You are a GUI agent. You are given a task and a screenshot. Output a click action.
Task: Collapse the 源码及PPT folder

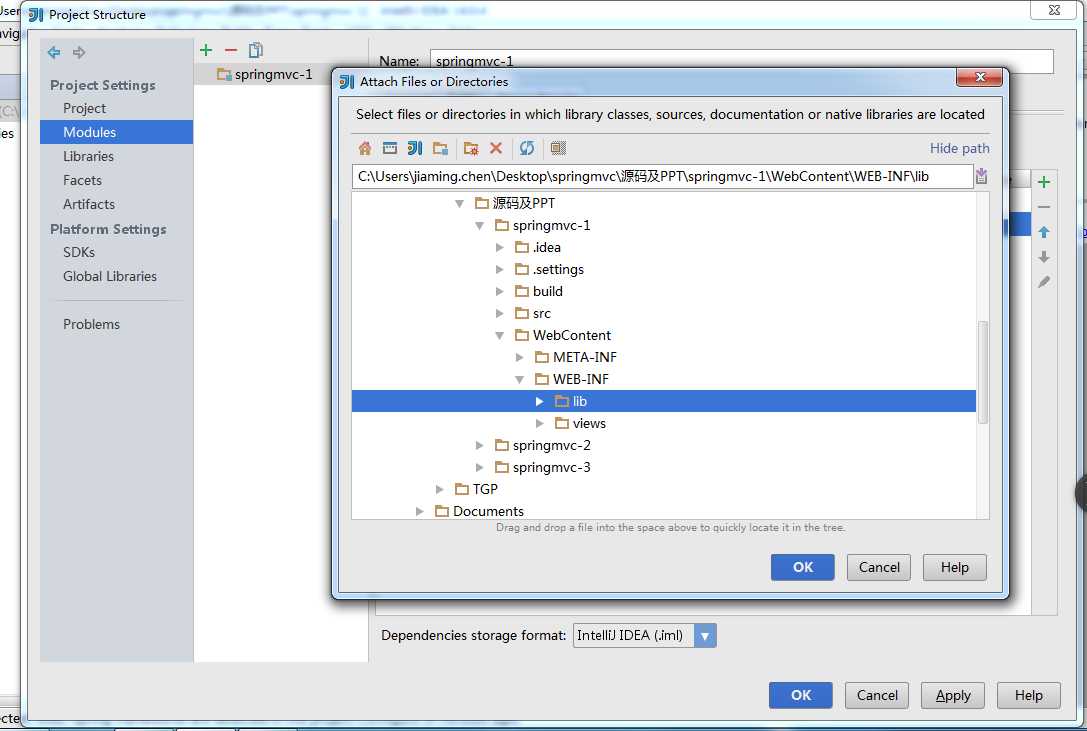coord(459,203)
